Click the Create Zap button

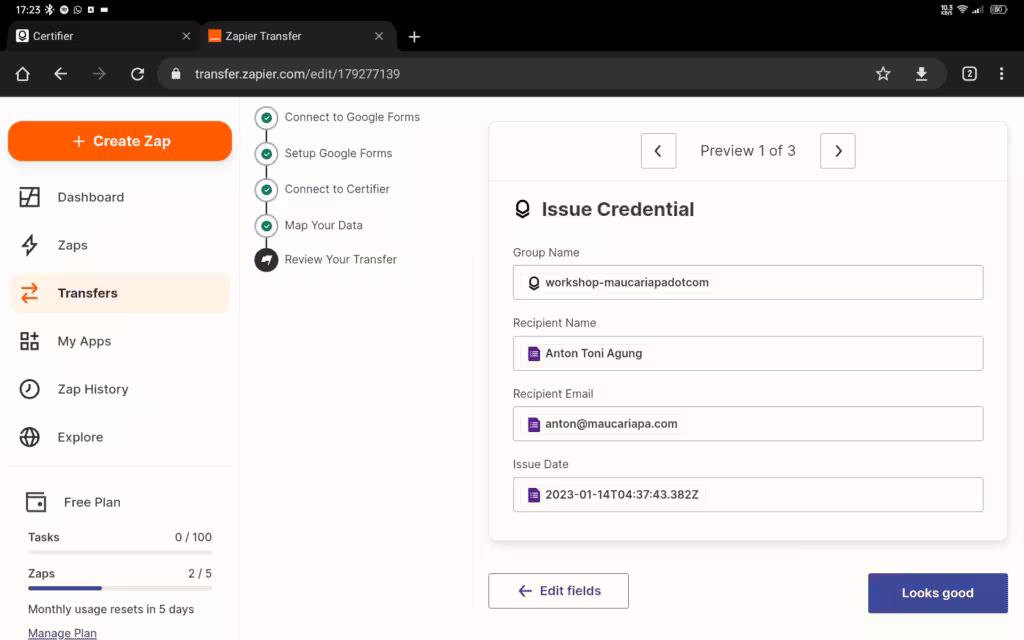point(120,141)
